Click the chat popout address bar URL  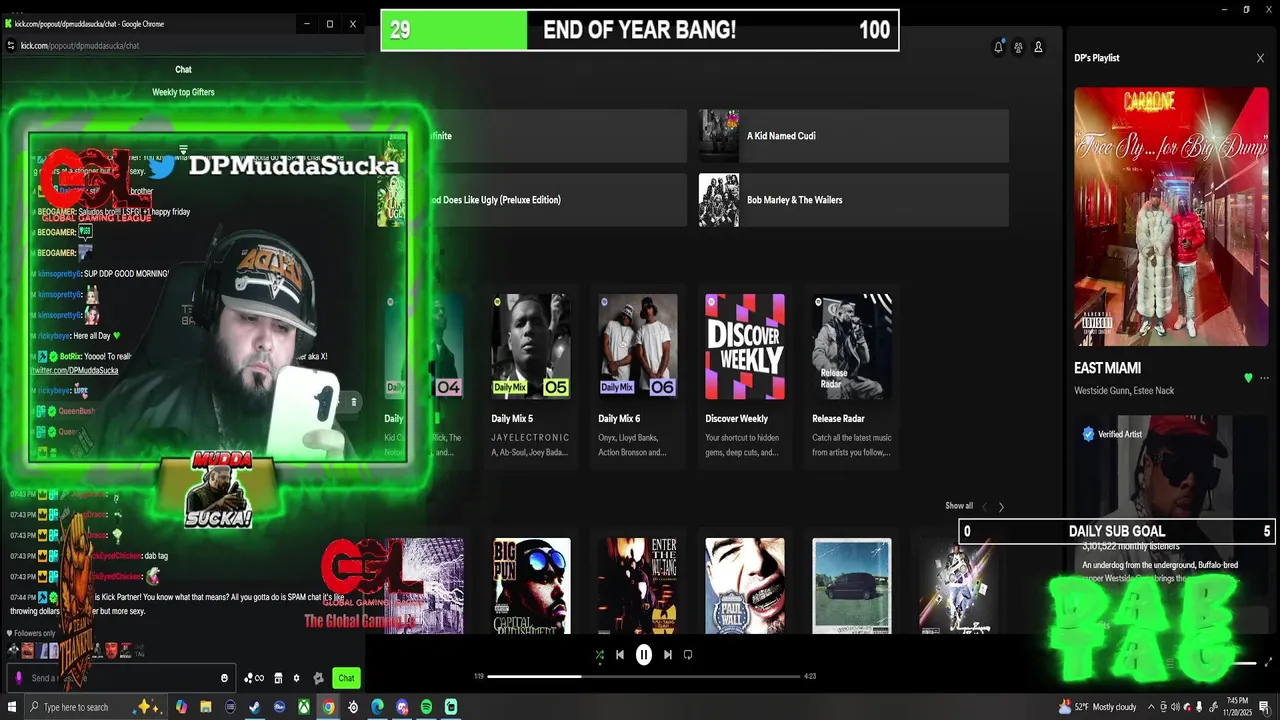pos(80,45)
